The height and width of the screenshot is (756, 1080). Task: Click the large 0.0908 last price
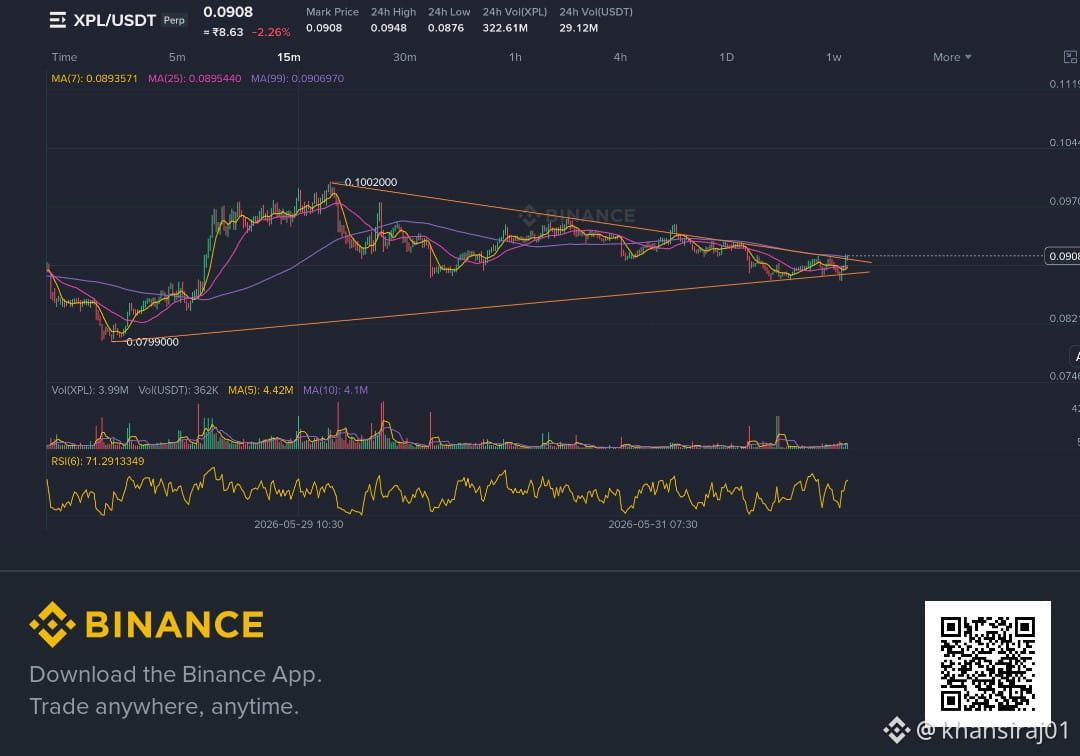228,12
